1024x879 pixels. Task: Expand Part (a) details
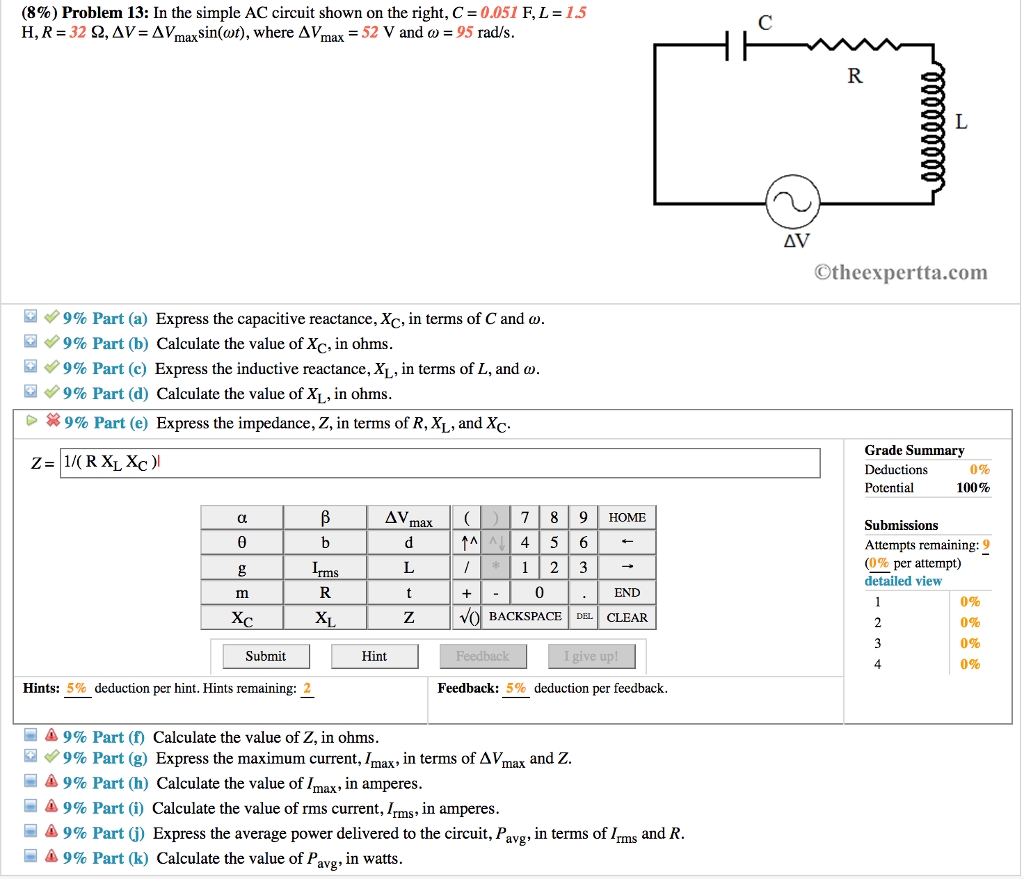click(30, 317)
